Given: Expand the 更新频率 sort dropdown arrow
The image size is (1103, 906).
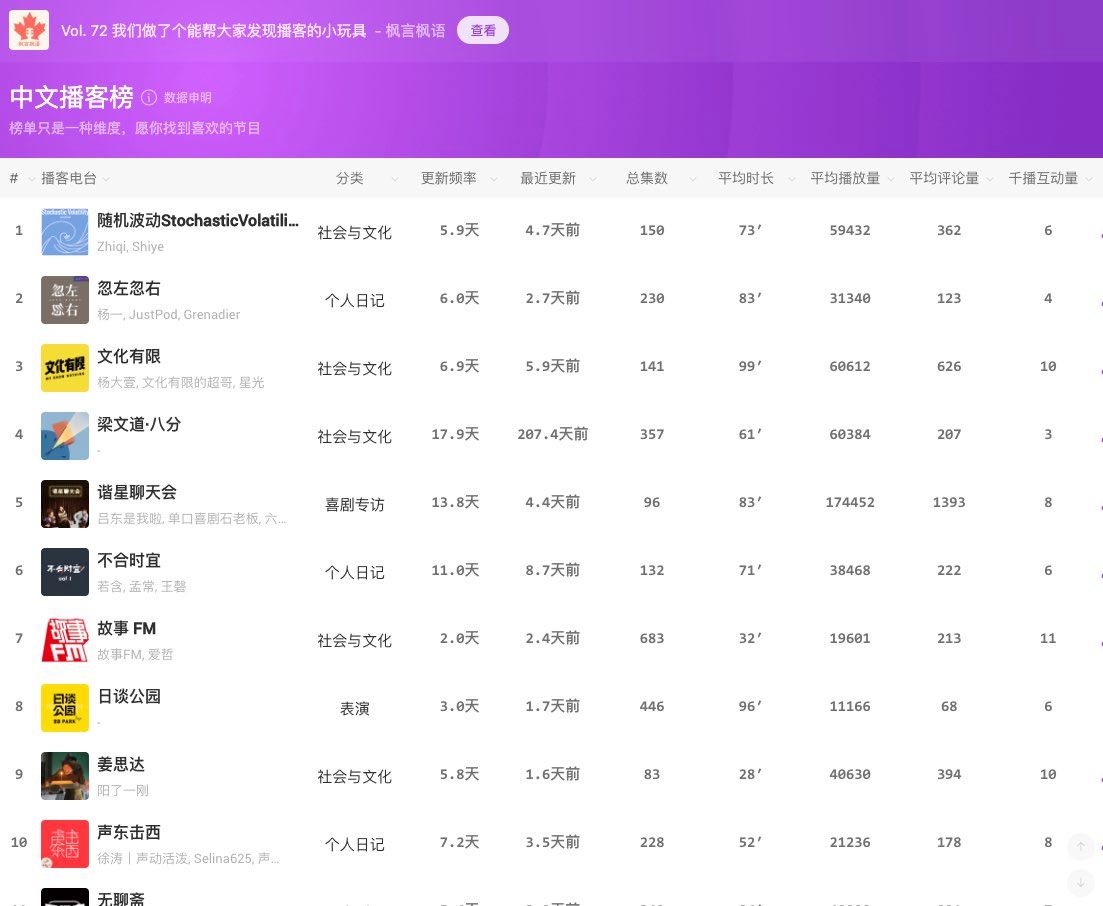Looking at the screenshot, I should coord(493,179).
